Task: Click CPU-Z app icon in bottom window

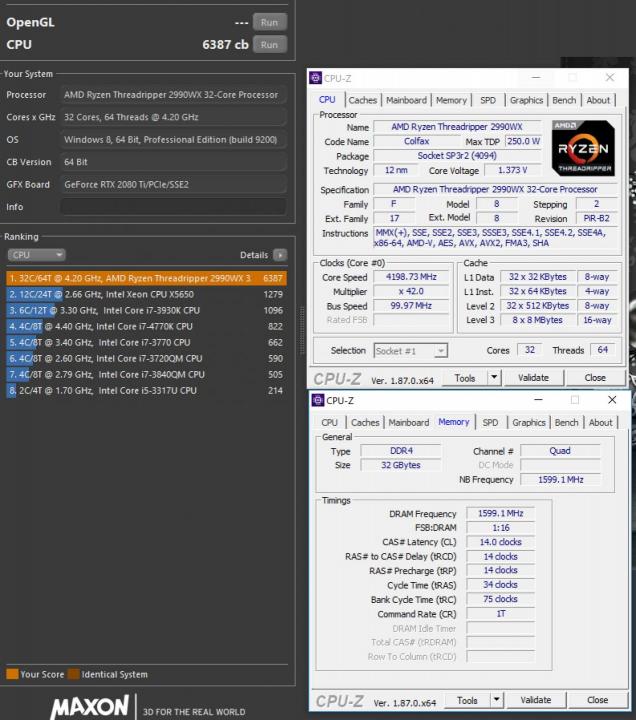Action: 318,400
